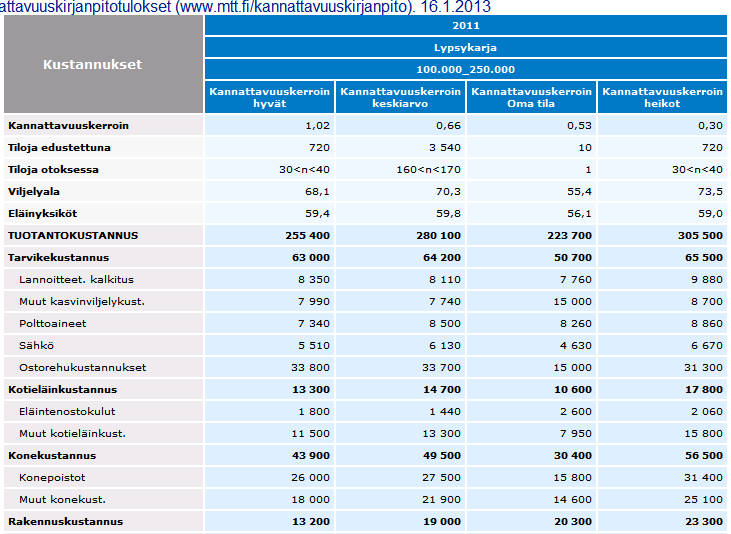Select Kannattavuuskerroin Oma tila column header
Screen dimensions: 731x534
coord(531,97)
